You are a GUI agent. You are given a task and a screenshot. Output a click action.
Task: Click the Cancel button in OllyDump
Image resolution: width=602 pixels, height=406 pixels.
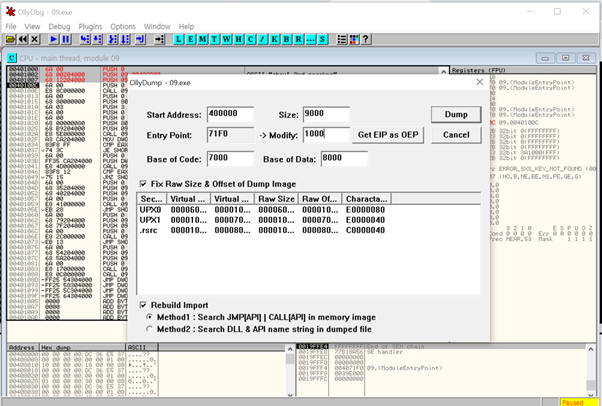click(456, 135)
